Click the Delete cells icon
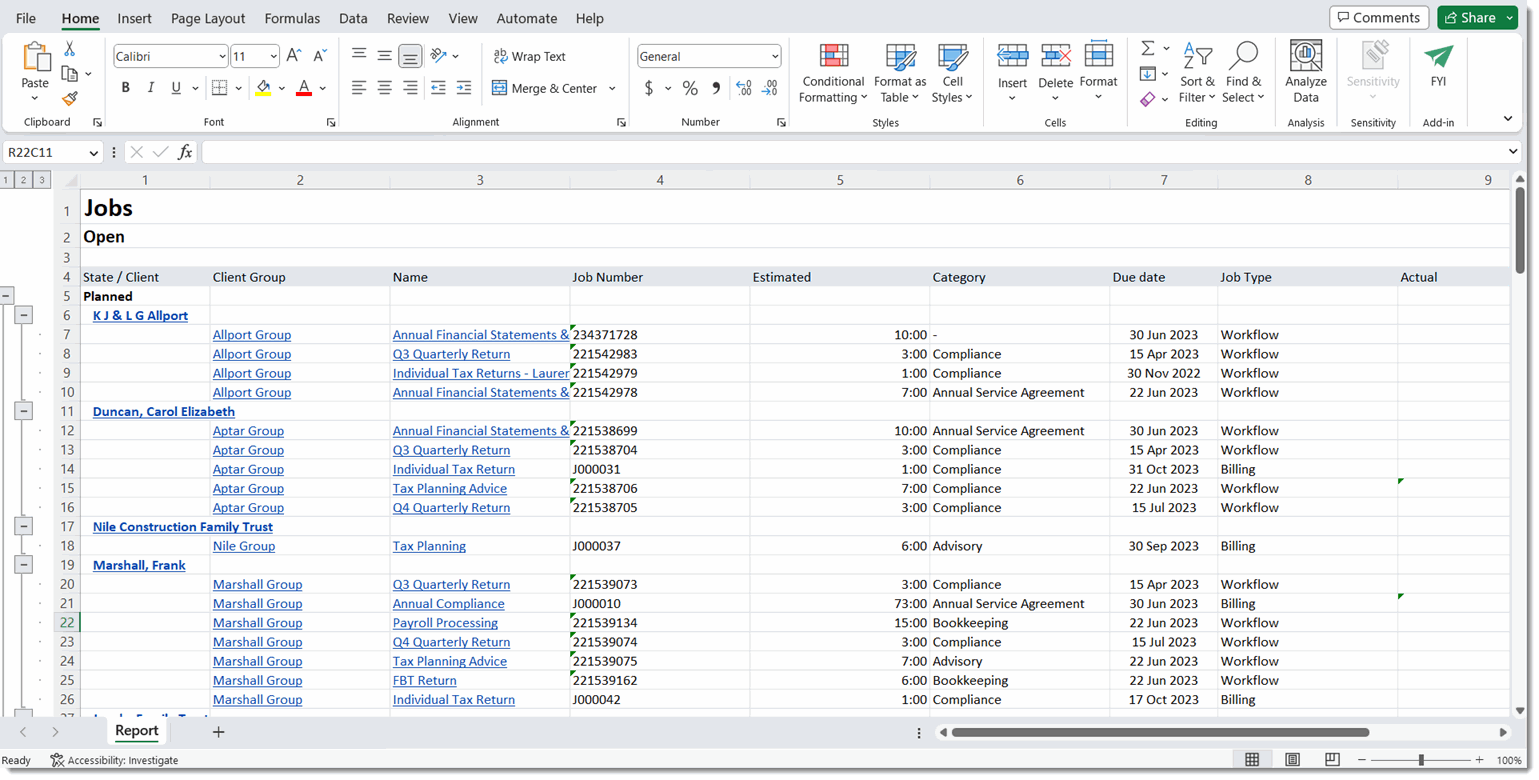The height and width of the screenshot is (780, 1539). tap(1055, 56)
